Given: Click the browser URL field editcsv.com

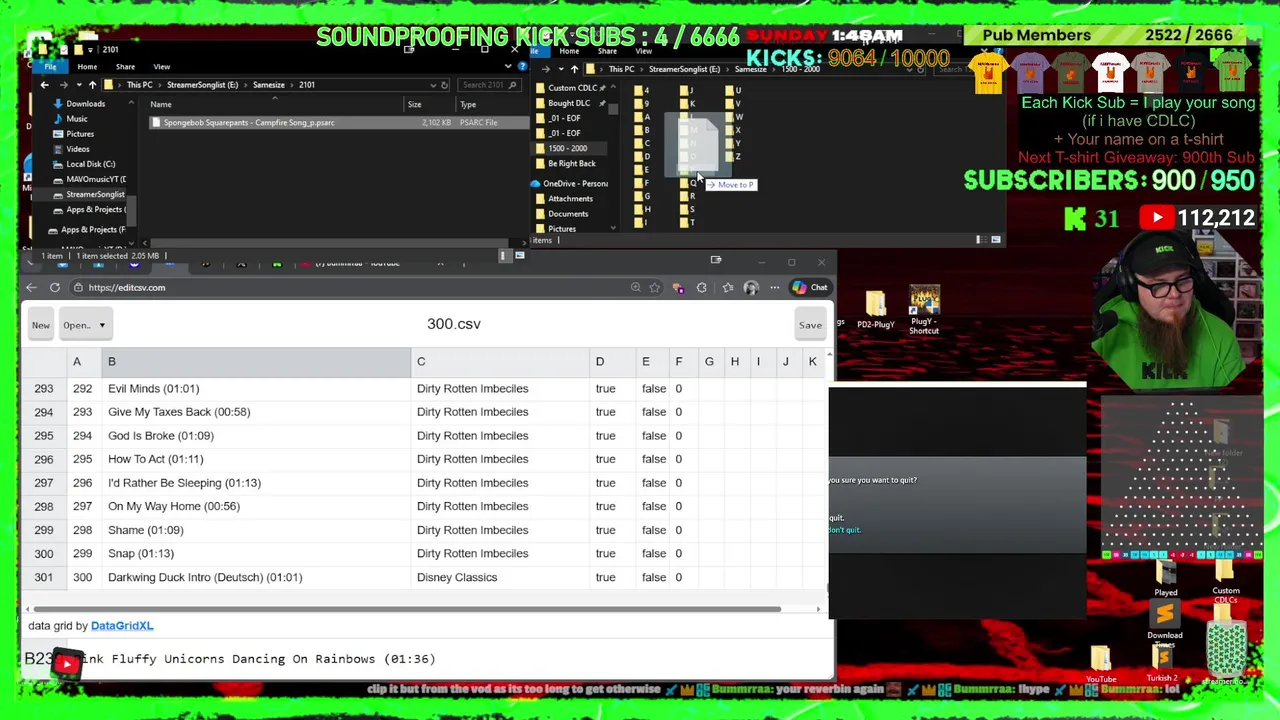Looking at the screenshot, I should [x=126, y=288].
